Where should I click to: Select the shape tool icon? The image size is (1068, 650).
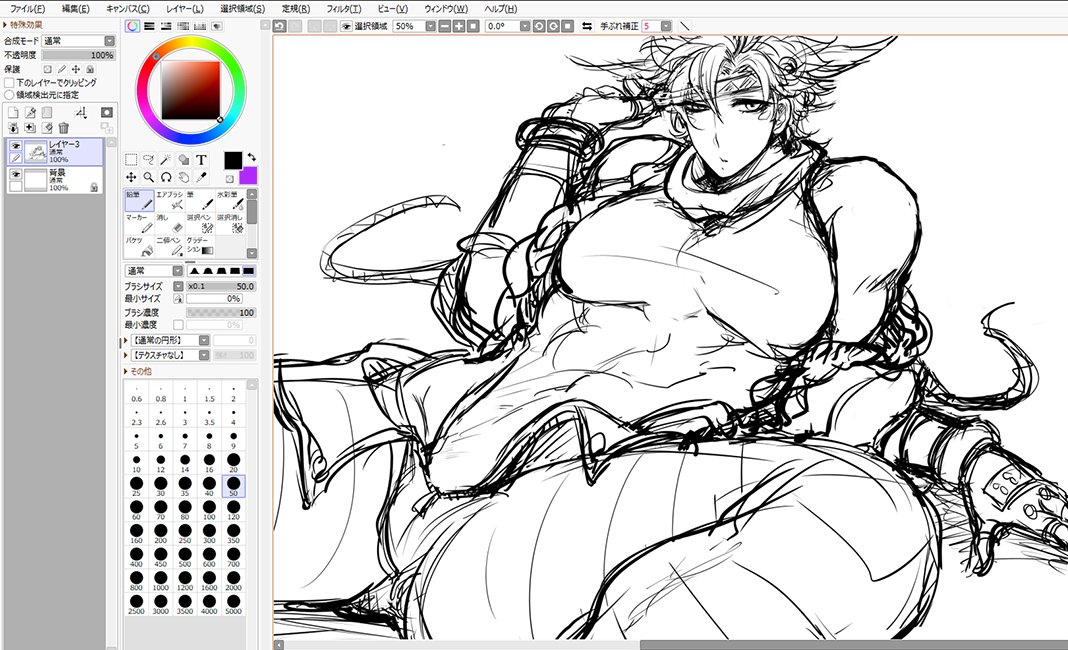tap(183, 159)
